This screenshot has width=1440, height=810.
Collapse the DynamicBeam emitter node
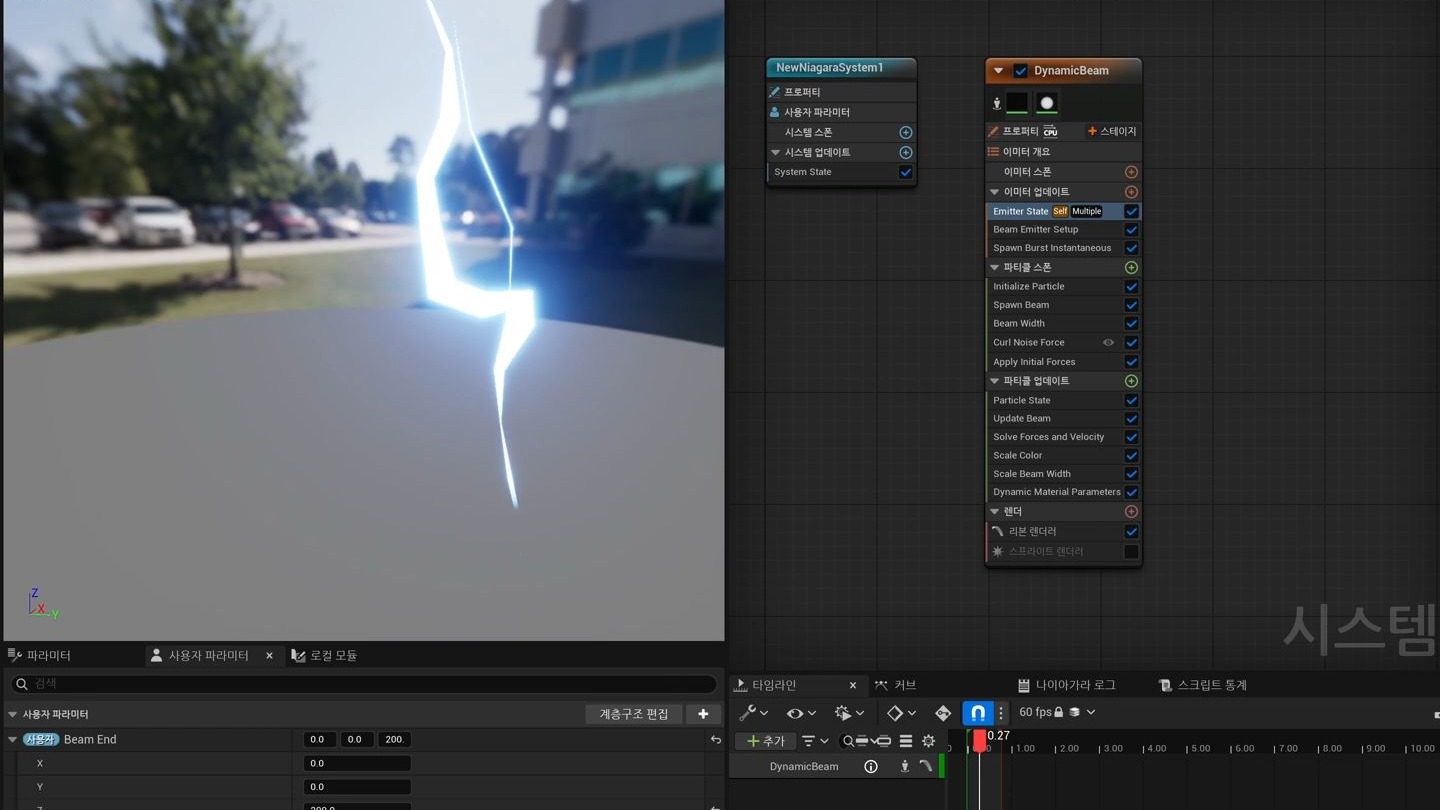[x=998, y=71]
